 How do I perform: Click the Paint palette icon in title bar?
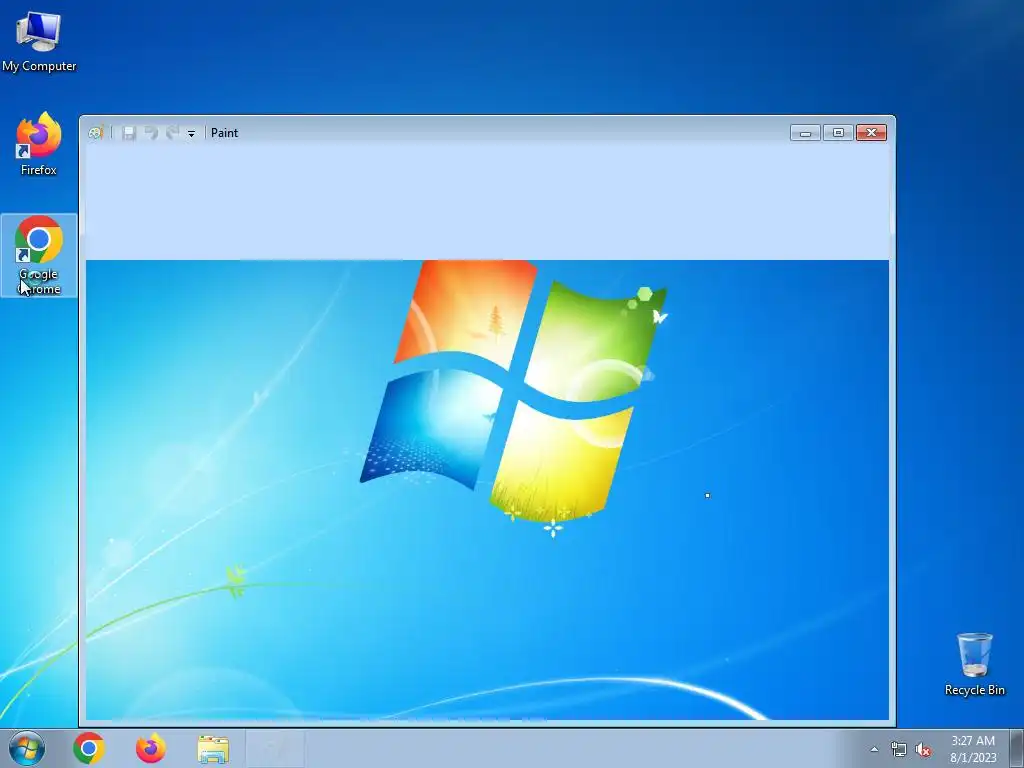[96, 133]
